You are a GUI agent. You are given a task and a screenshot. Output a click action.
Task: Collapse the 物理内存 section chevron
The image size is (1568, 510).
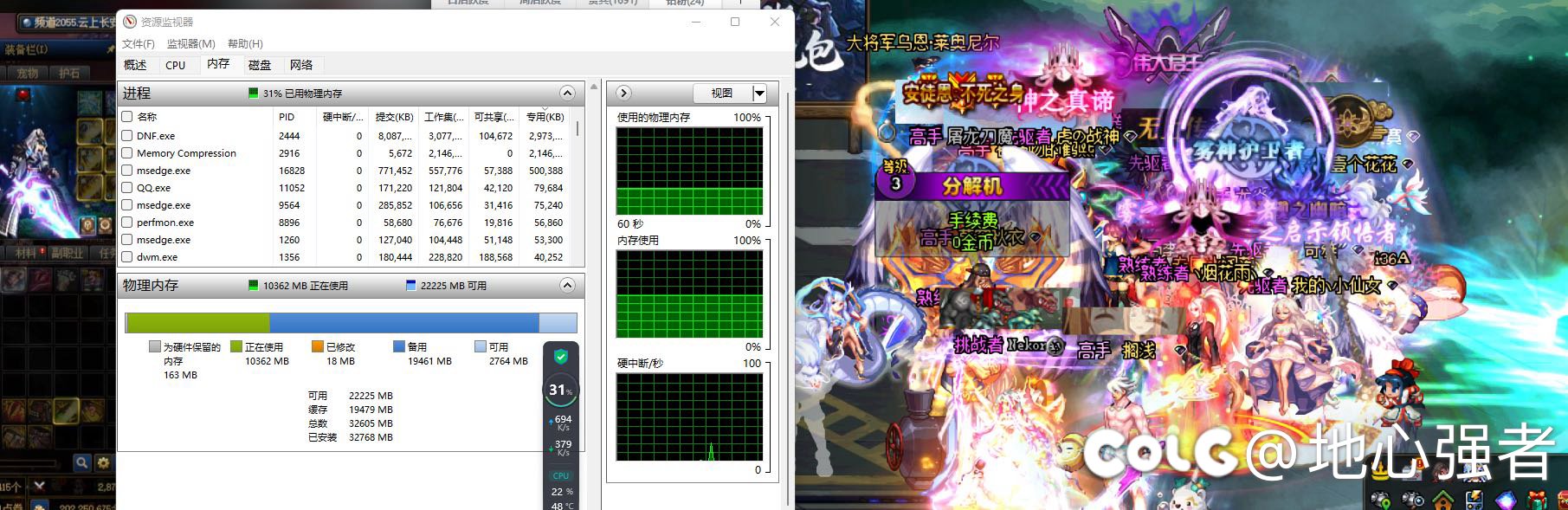pos(567,285)
